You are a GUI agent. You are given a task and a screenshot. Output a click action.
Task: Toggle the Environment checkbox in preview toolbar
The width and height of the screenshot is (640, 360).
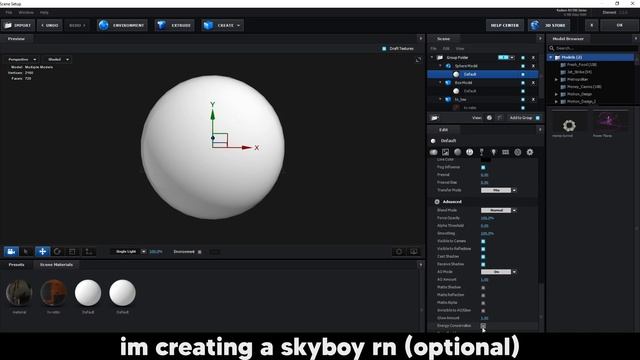200,252
